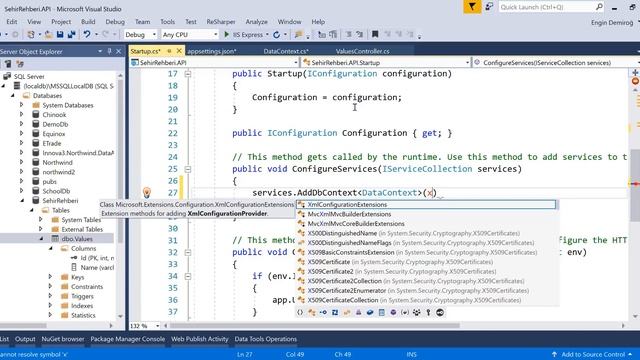Open the ReSharper menu
The height and width of the screenshot is (360, 640).
[x=221, y=22]
